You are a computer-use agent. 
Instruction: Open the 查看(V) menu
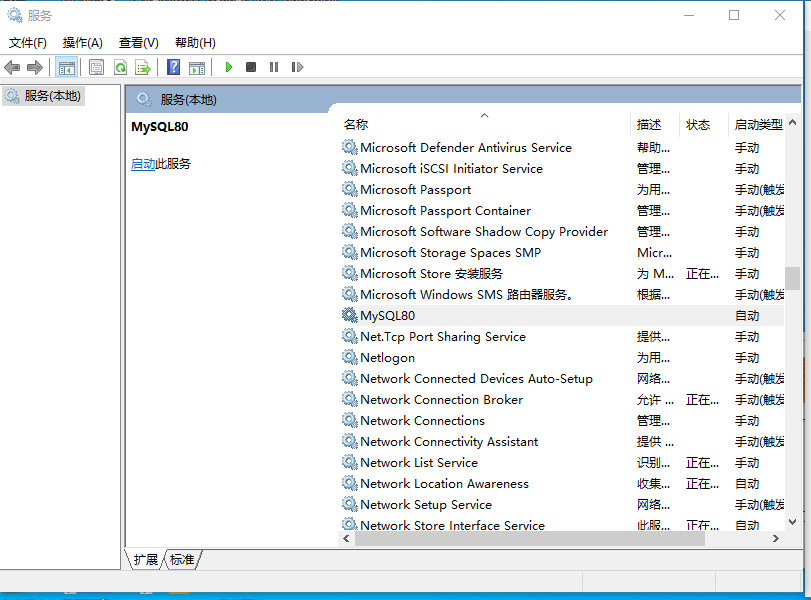click(x=138, y=43)
